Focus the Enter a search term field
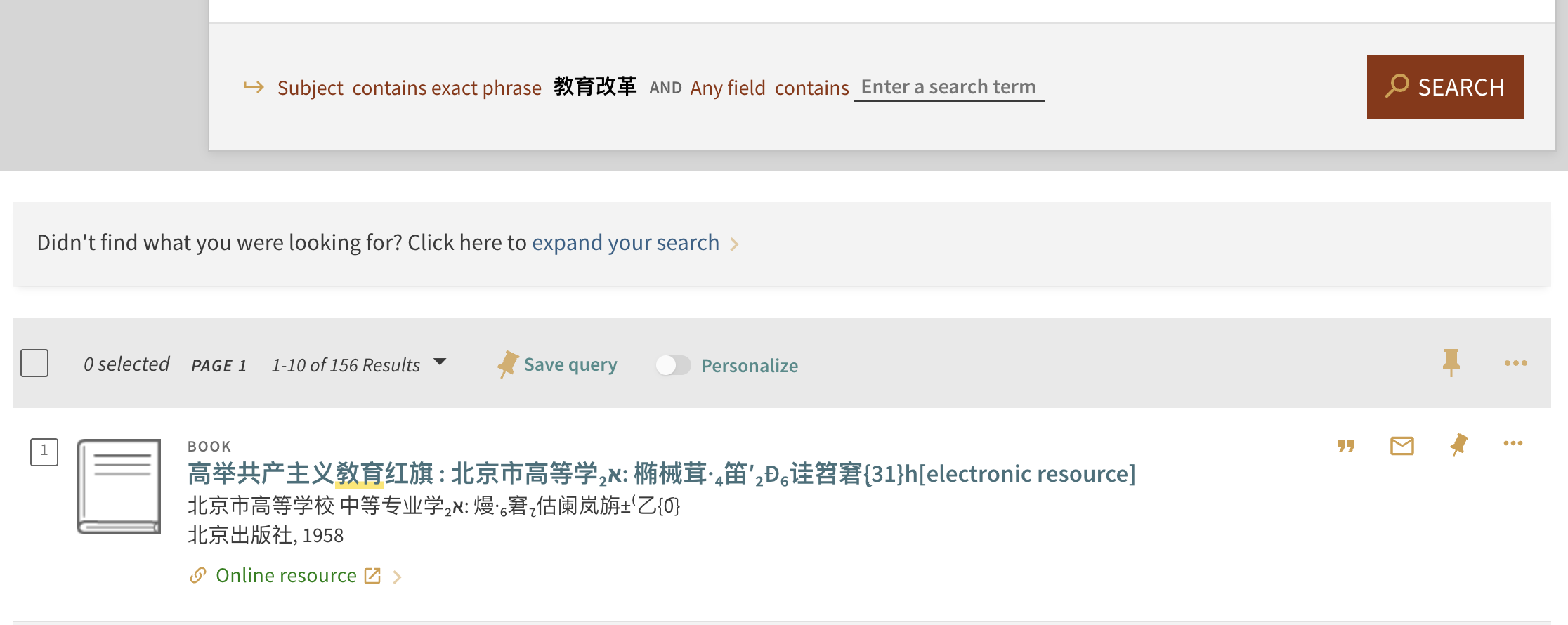Viewport: 1568px width, 625px height. click(x=948, y=87)
